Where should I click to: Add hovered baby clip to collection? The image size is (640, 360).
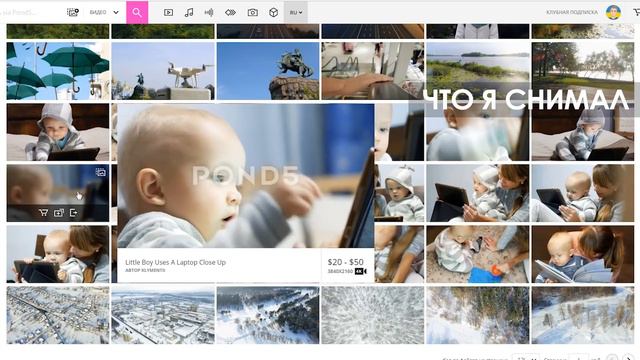tap(59, 213)
